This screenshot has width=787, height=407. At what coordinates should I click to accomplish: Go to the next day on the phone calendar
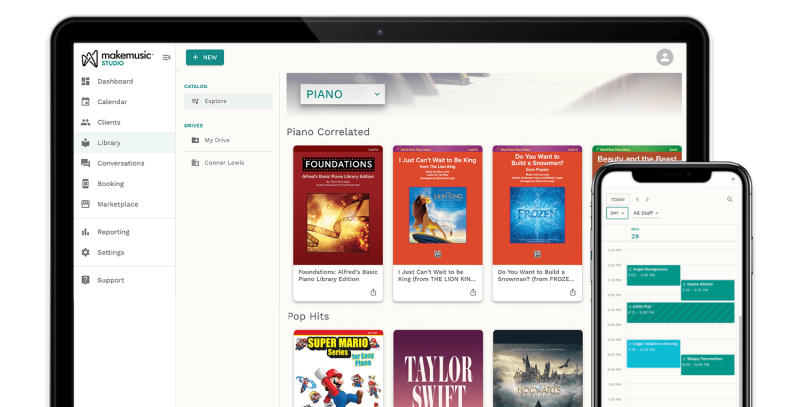pos(647,199)
